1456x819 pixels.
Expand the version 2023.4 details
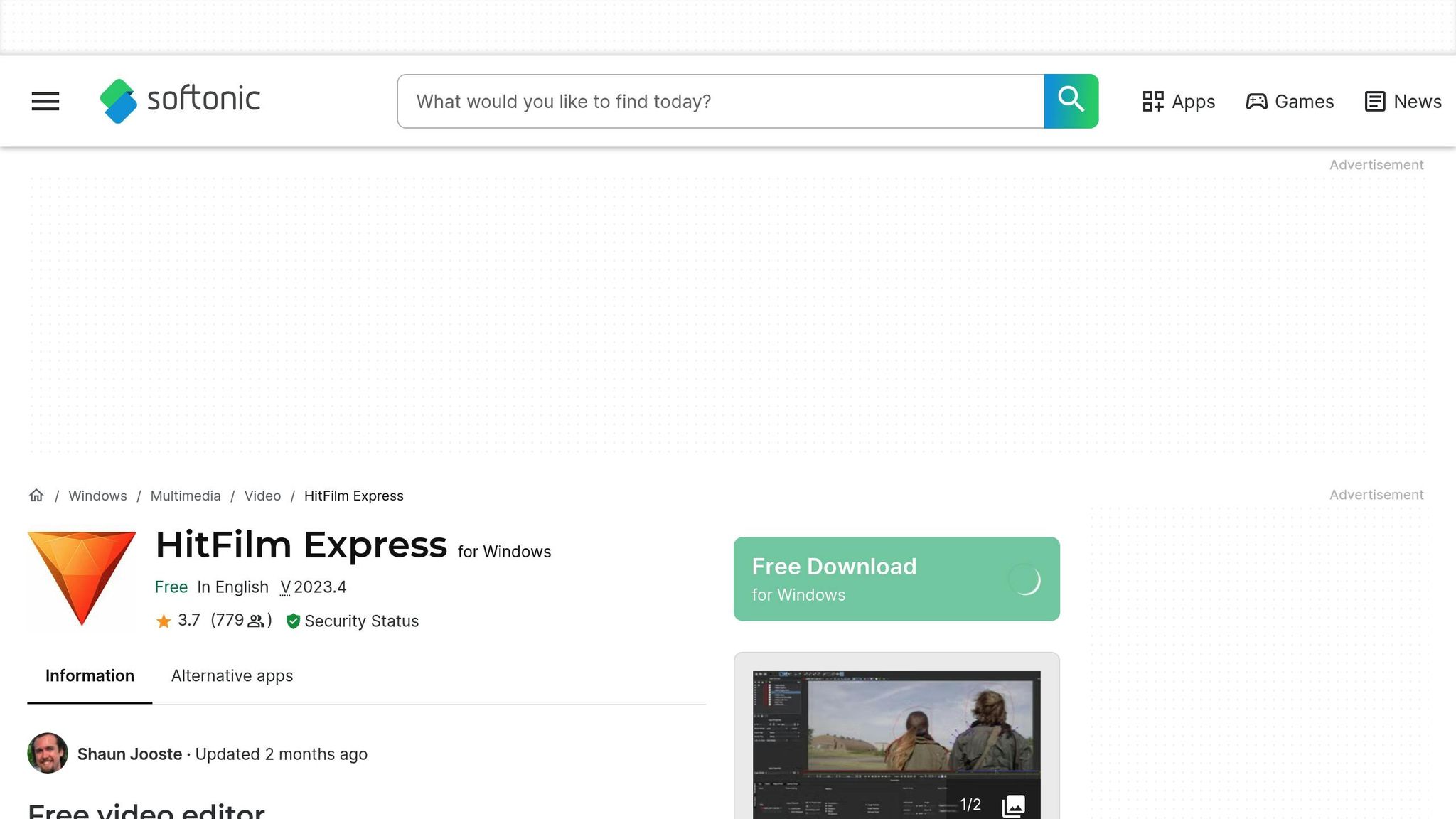coord(314,587)
